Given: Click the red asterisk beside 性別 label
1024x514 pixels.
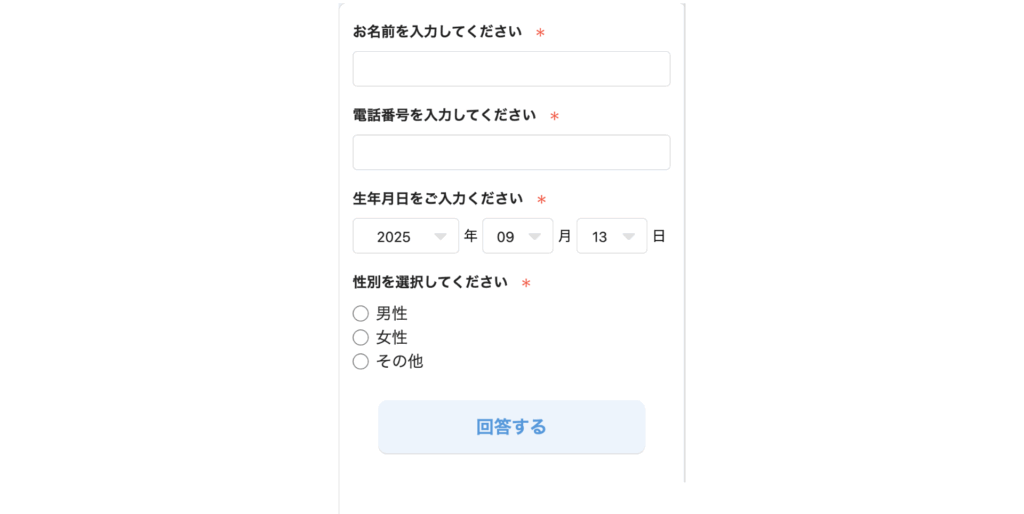Looking at the screenshot, I should pyautogui.click(x=526, y=283).
